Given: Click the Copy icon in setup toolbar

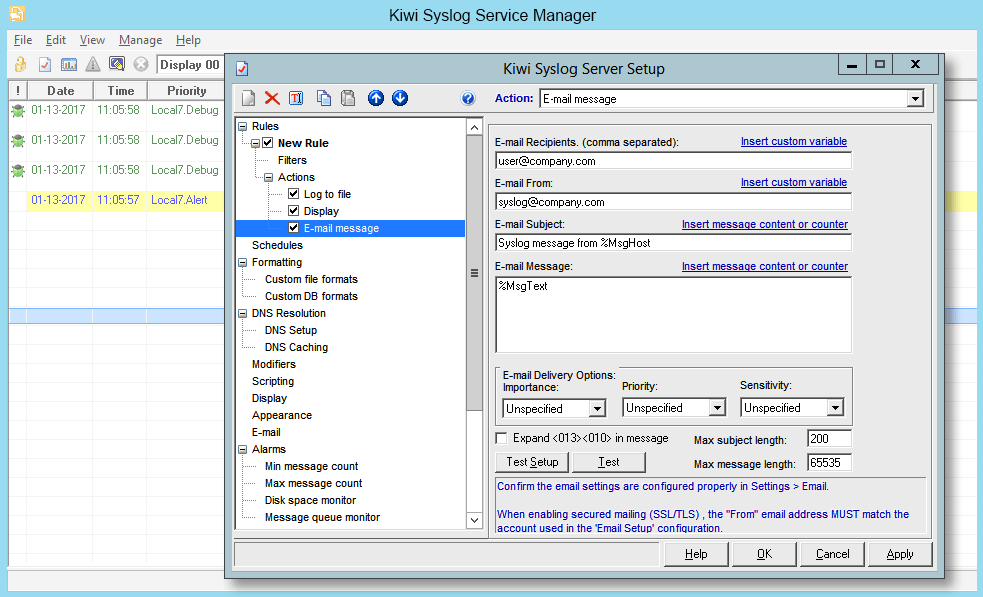Looking at the screenshot, I should pyautogui.click(x=324, y=98).
